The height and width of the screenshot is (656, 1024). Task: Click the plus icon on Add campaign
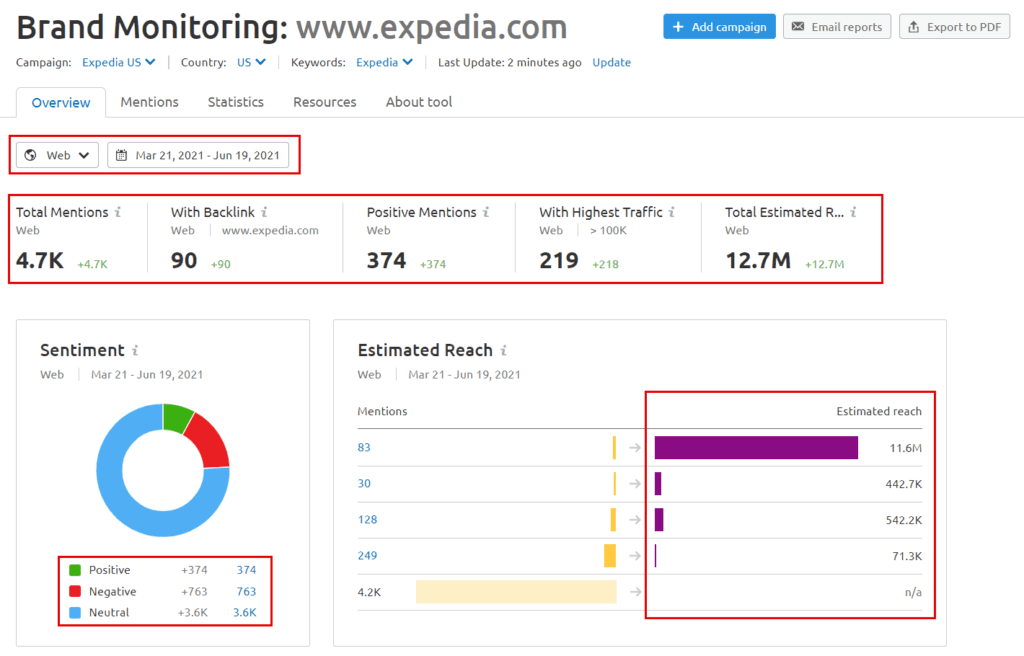point(678,27)
